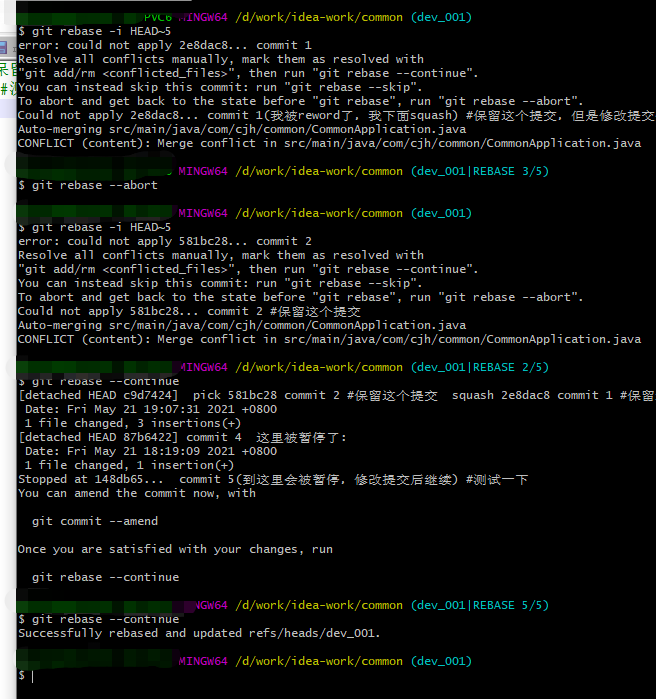Click 'Date: Fri May 21 18:19:09 2021 +0800'
Screen dimensions: 656x699
pyautogui.click(x=151, y=451)
